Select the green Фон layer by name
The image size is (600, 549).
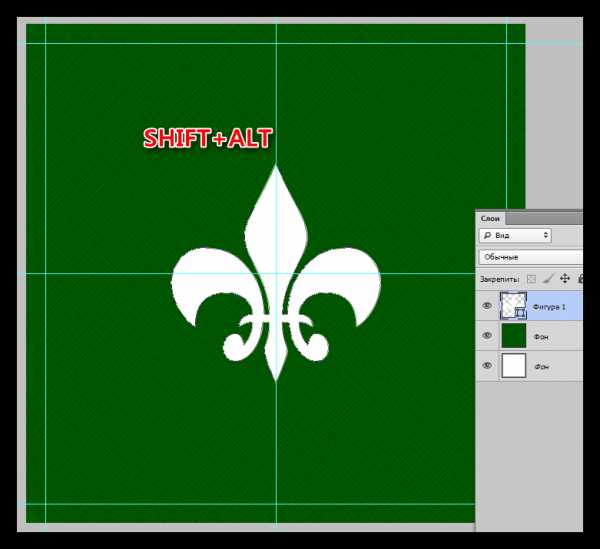[x=542, y=337]
